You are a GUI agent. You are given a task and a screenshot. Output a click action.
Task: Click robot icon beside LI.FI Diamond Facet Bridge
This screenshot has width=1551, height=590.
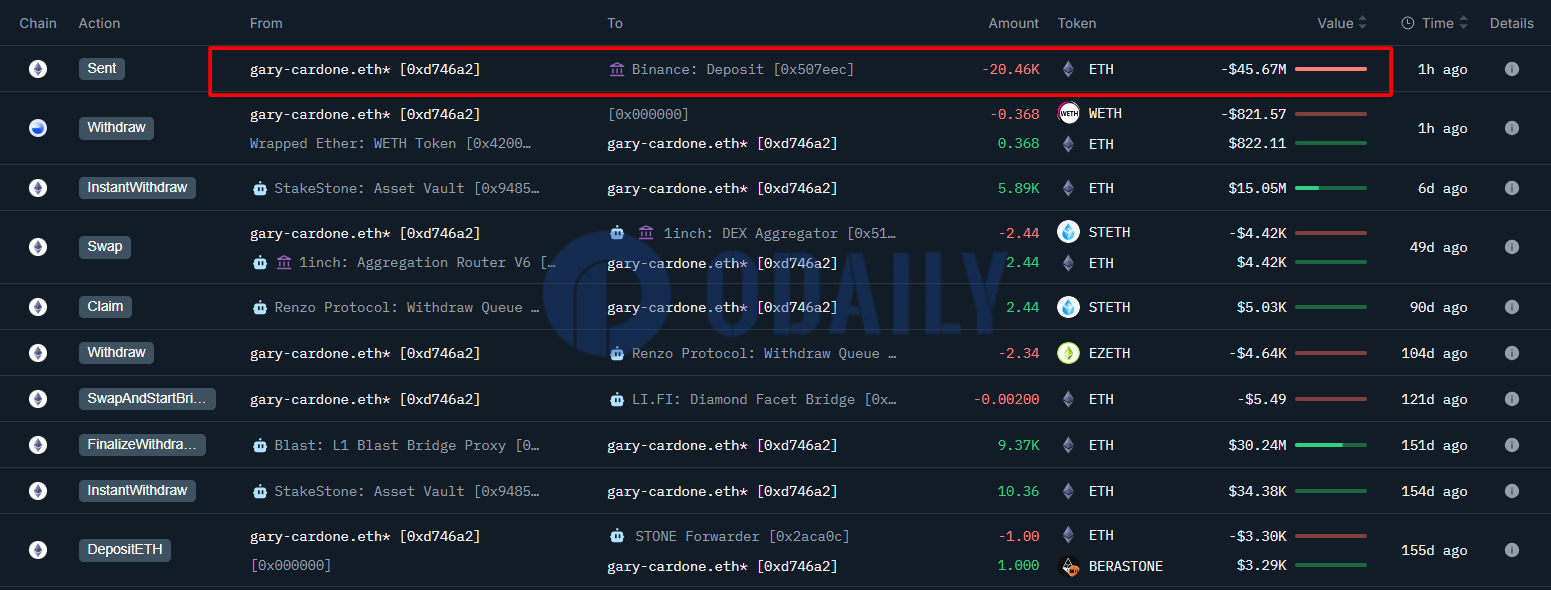pos(617,399)
